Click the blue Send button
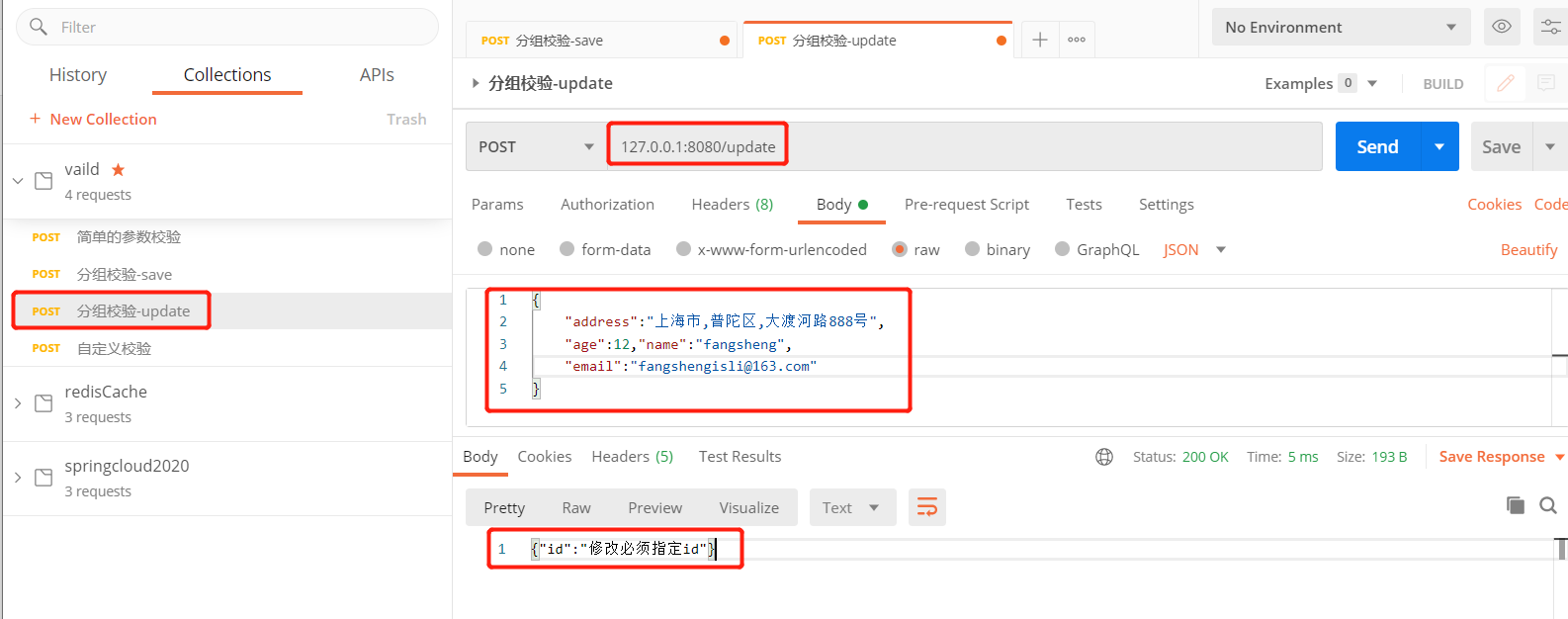The image size is (1568, 619). click(1377, 146)
